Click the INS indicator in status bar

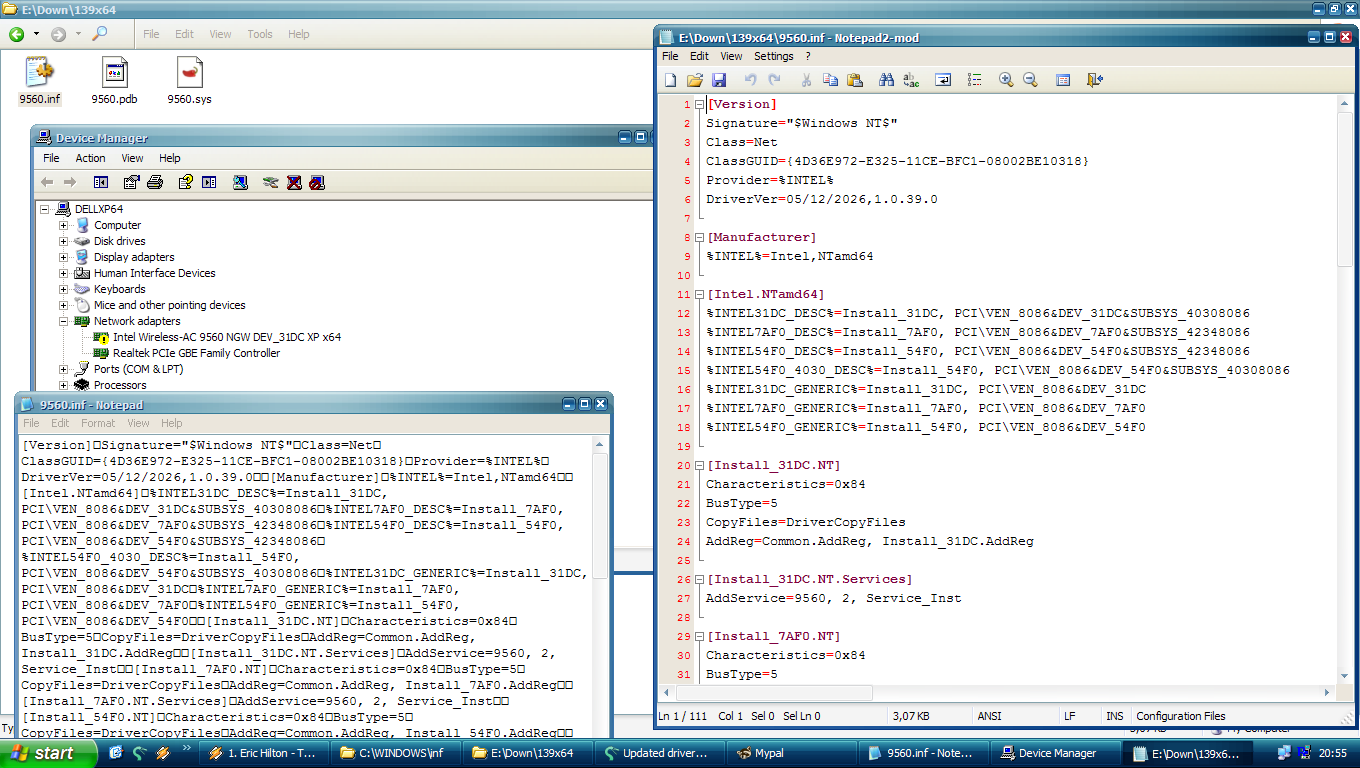[1114, 716]
